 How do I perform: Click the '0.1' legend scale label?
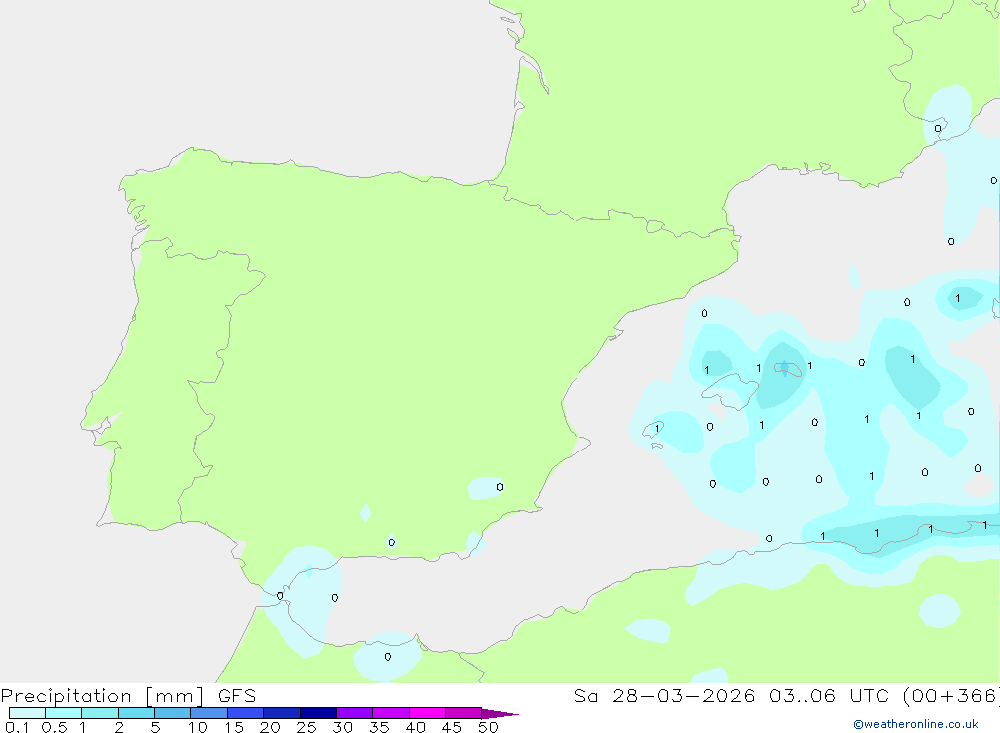coord(17,727)
